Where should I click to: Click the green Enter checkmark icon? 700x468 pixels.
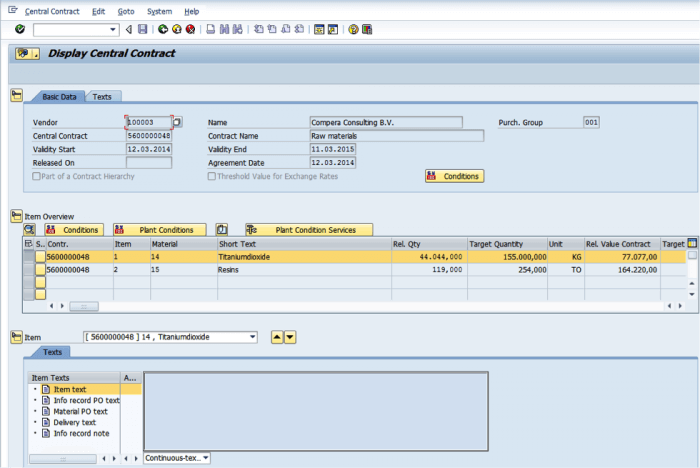20,29
